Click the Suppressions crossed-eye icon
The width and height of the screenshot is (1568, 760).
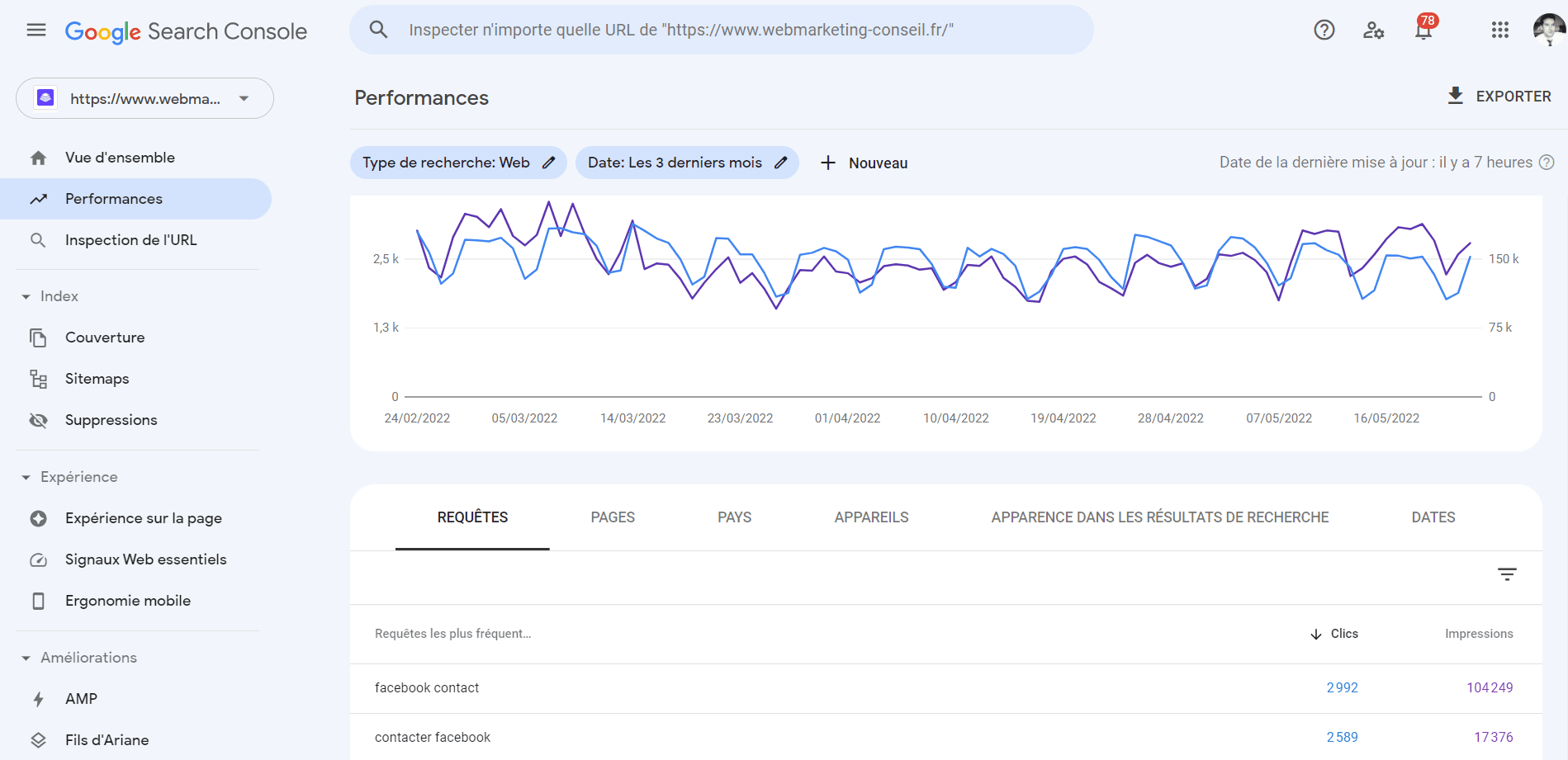(38, 420)
